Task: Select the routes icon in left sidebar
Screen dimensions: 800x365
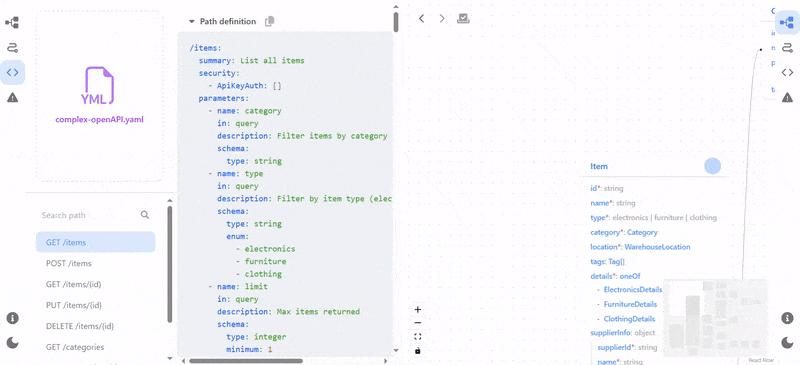Action: click(x=12, y=47)
